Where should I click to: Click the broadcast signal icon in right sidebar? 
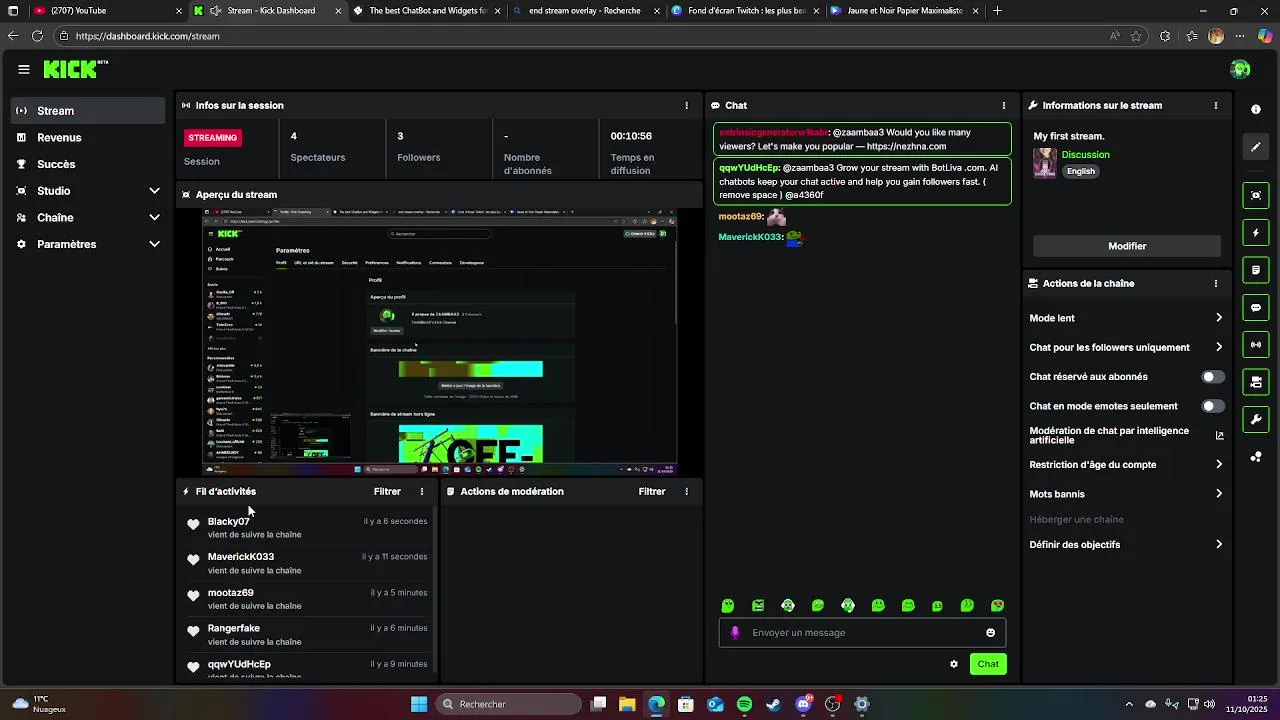pyautogui.click(x=1256, y=345)
